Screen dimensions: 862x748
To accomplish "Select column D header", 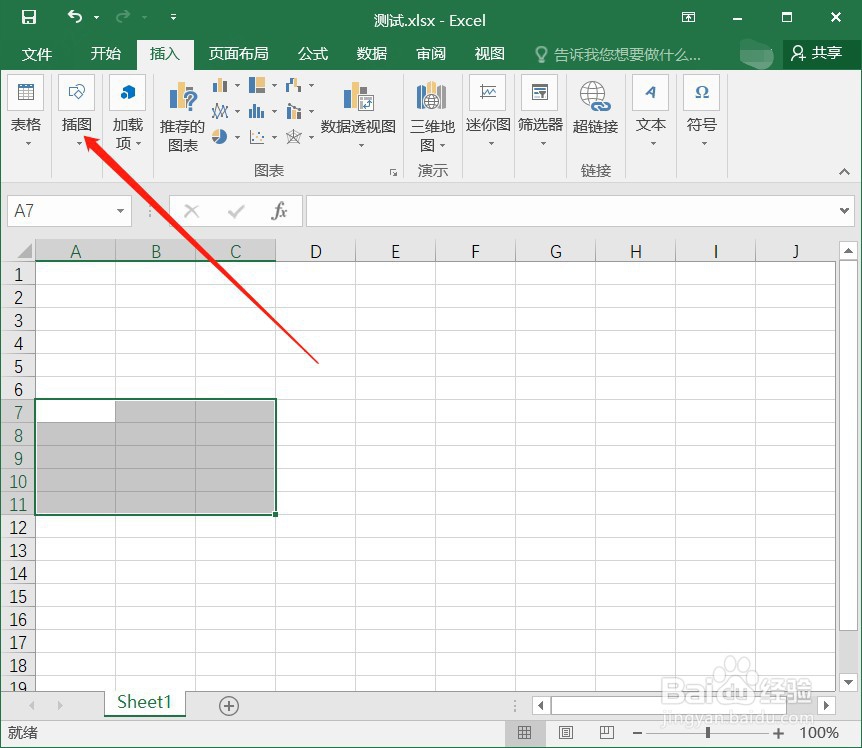I will click(x=316, y=251).
